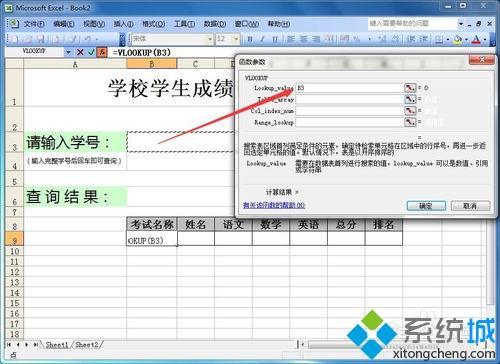Click the Table_array input field
This screenshot has height=364, width=500.
click(x=349, y=99)
